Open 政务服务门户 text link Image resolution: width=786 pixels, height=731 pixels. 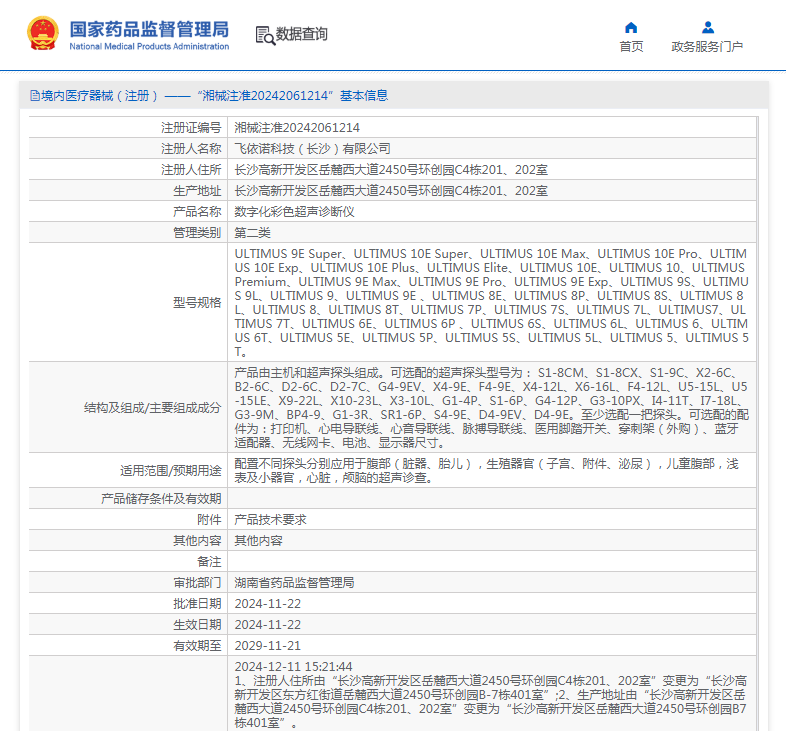coord(707,47)
